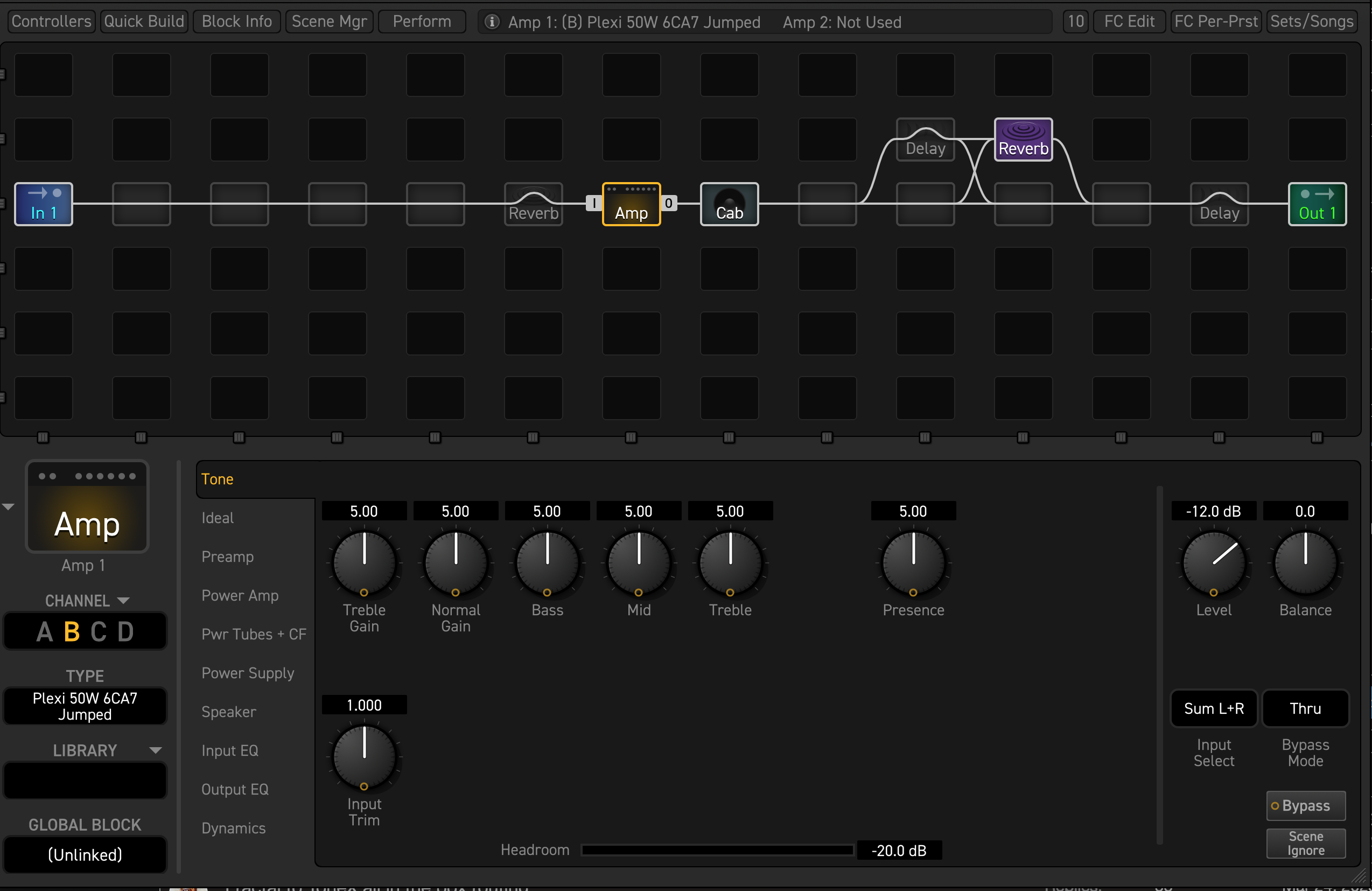Screen dimensions: 1372x891
Task: Click the Input Trim value field
Action: pyautogui.click(x=364, y=705)
